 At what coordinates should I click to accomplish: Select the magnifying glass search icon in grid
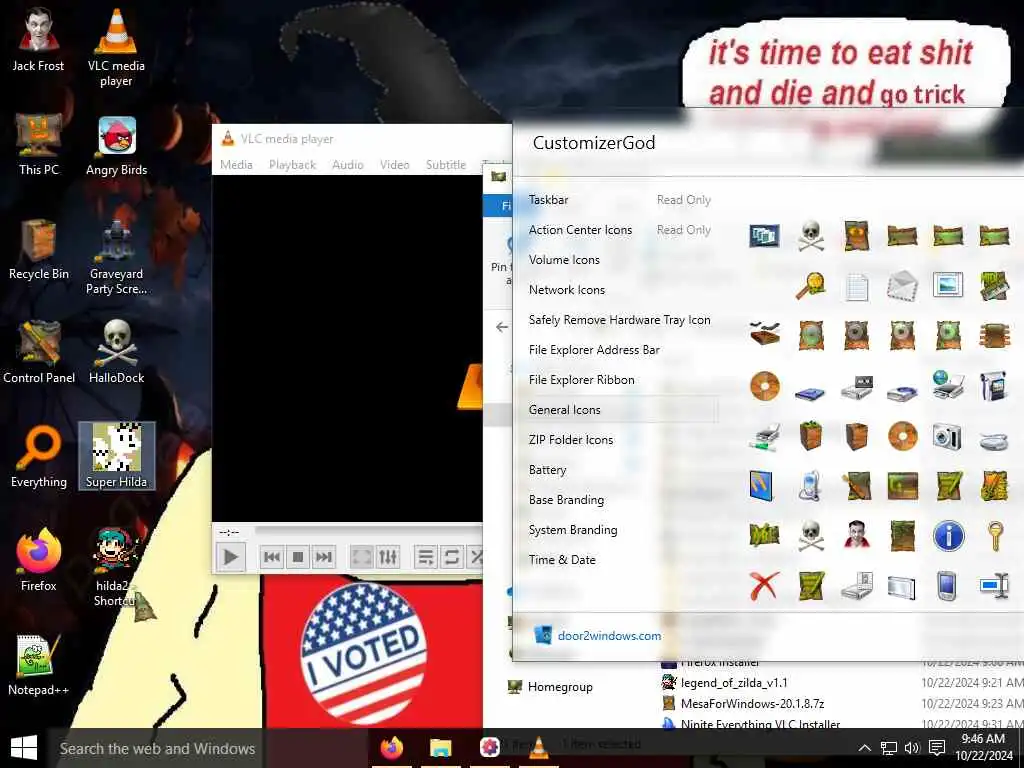pos(810,286)
